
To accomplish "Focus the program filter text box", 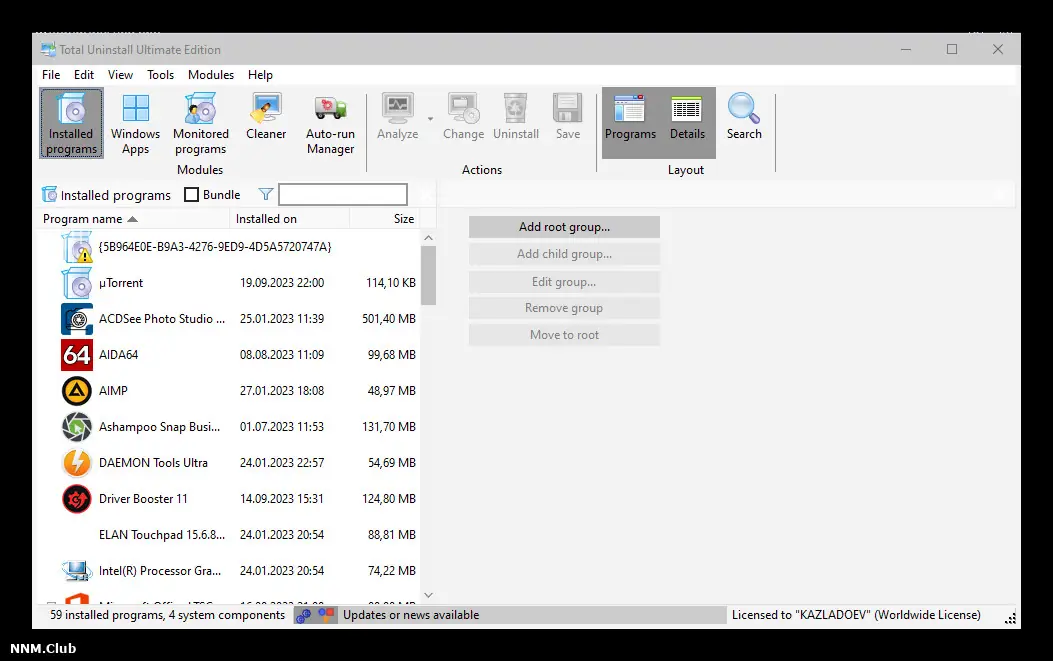I will (x=342, y=195).
